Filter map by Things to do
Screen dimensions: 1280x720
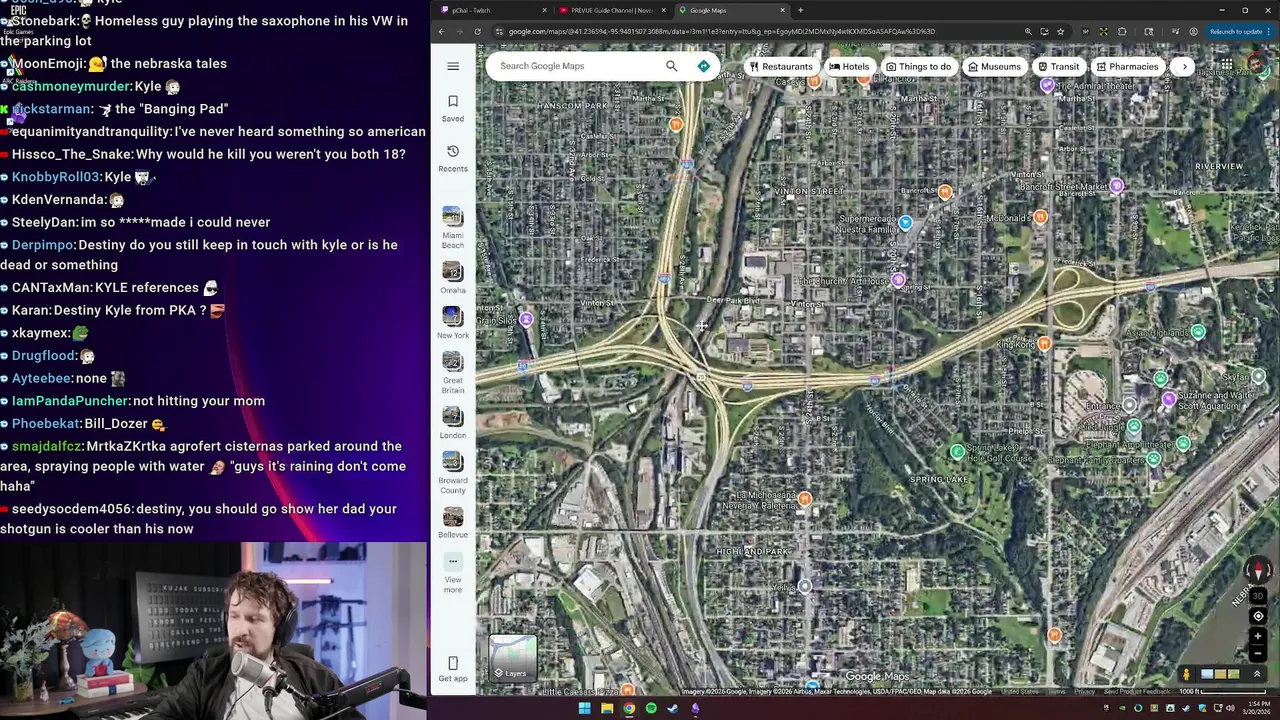click(x=918, y=66)
